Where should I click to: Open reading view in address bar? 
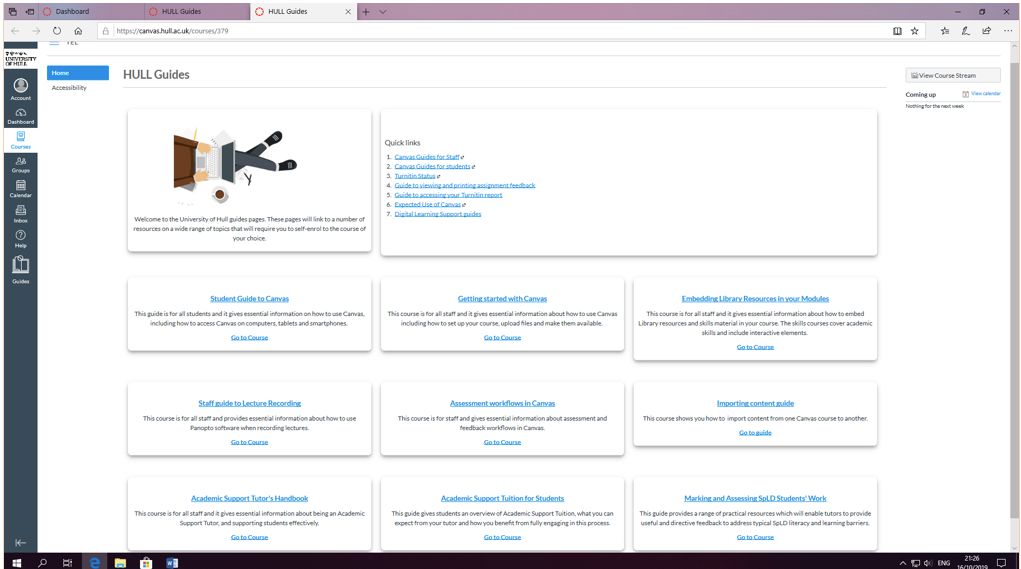(897, 31)
